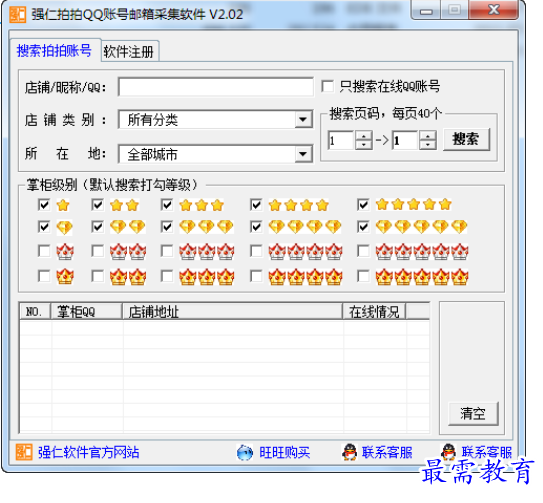Click the rightmost 联系客服 link
Viewport: 543px width, 503px height.
click(487, 452)
